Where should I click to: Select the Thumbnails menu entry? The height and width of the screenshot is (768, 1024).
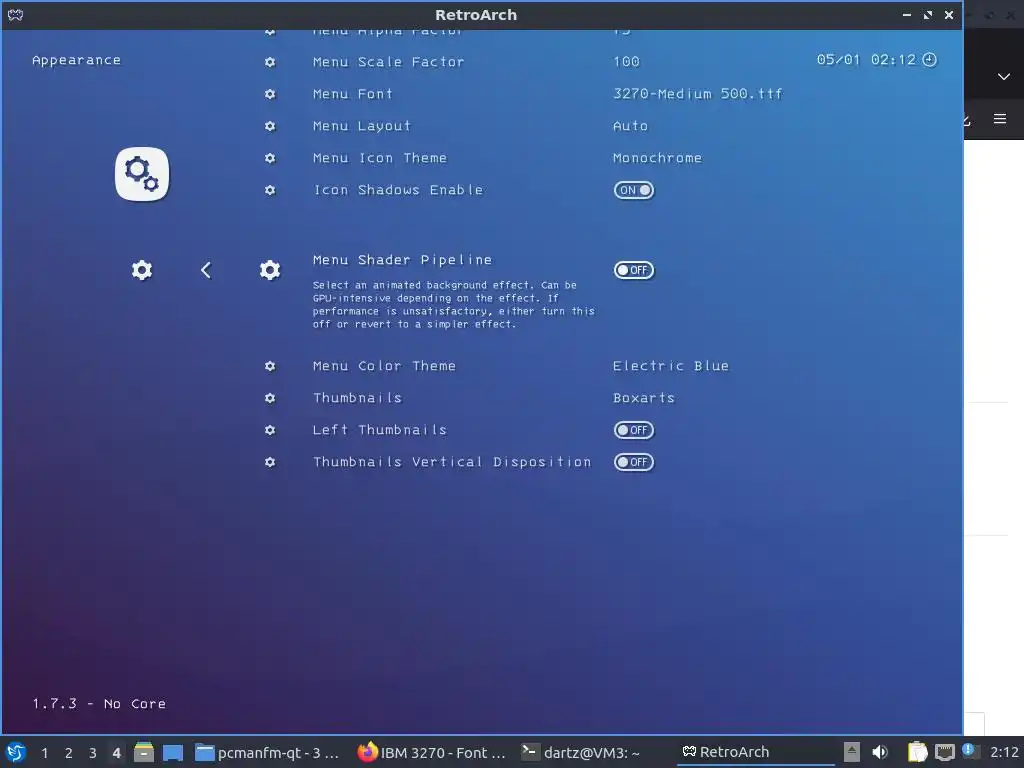click(357, 398)
